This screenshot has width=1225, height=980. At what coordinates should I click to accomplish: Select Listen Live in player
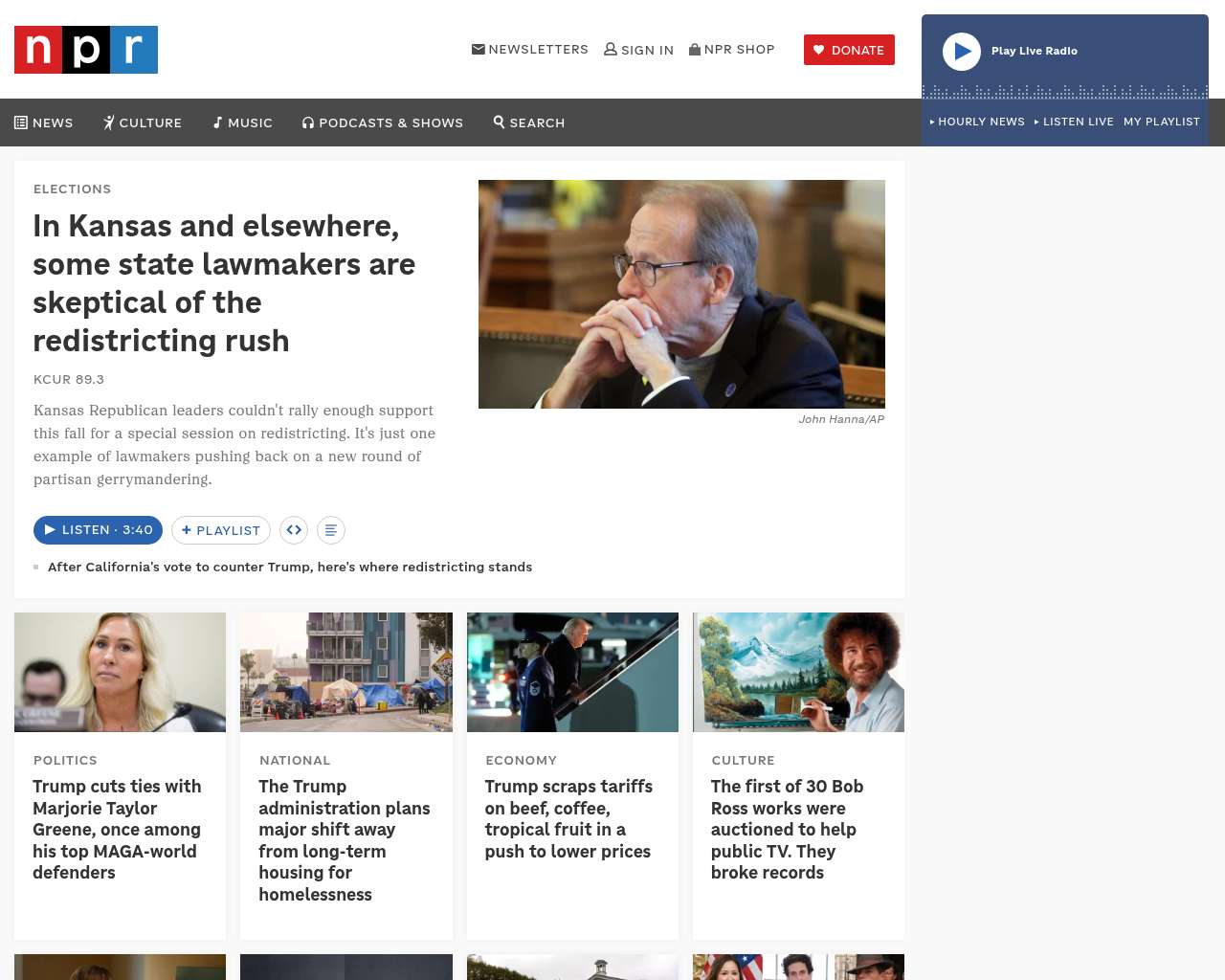pos(1074,122)
